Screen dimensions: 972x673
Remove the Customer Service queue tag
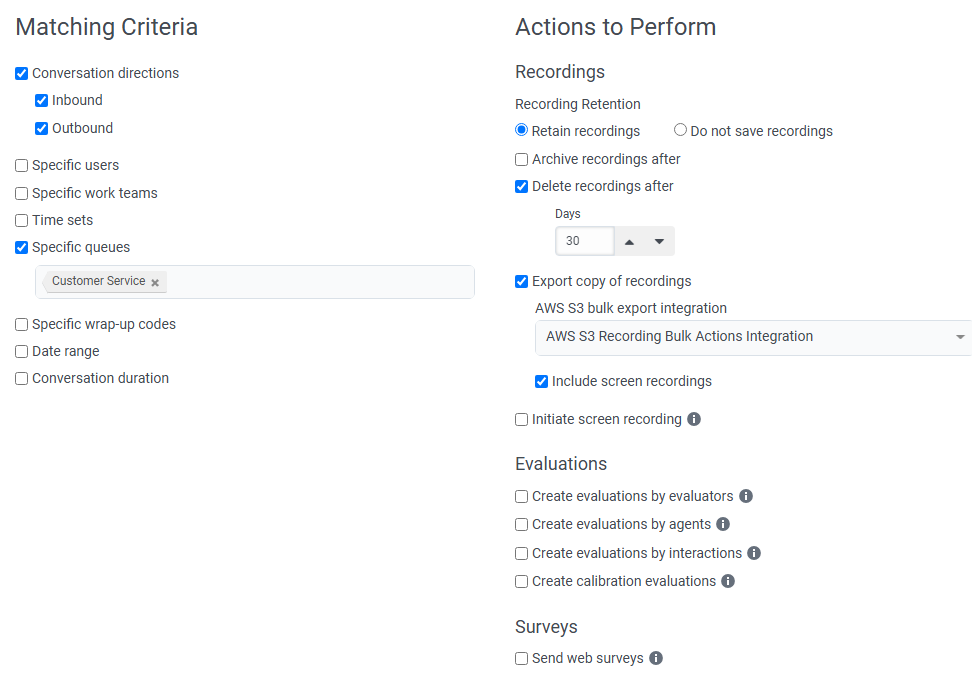(x=155, y=283)
